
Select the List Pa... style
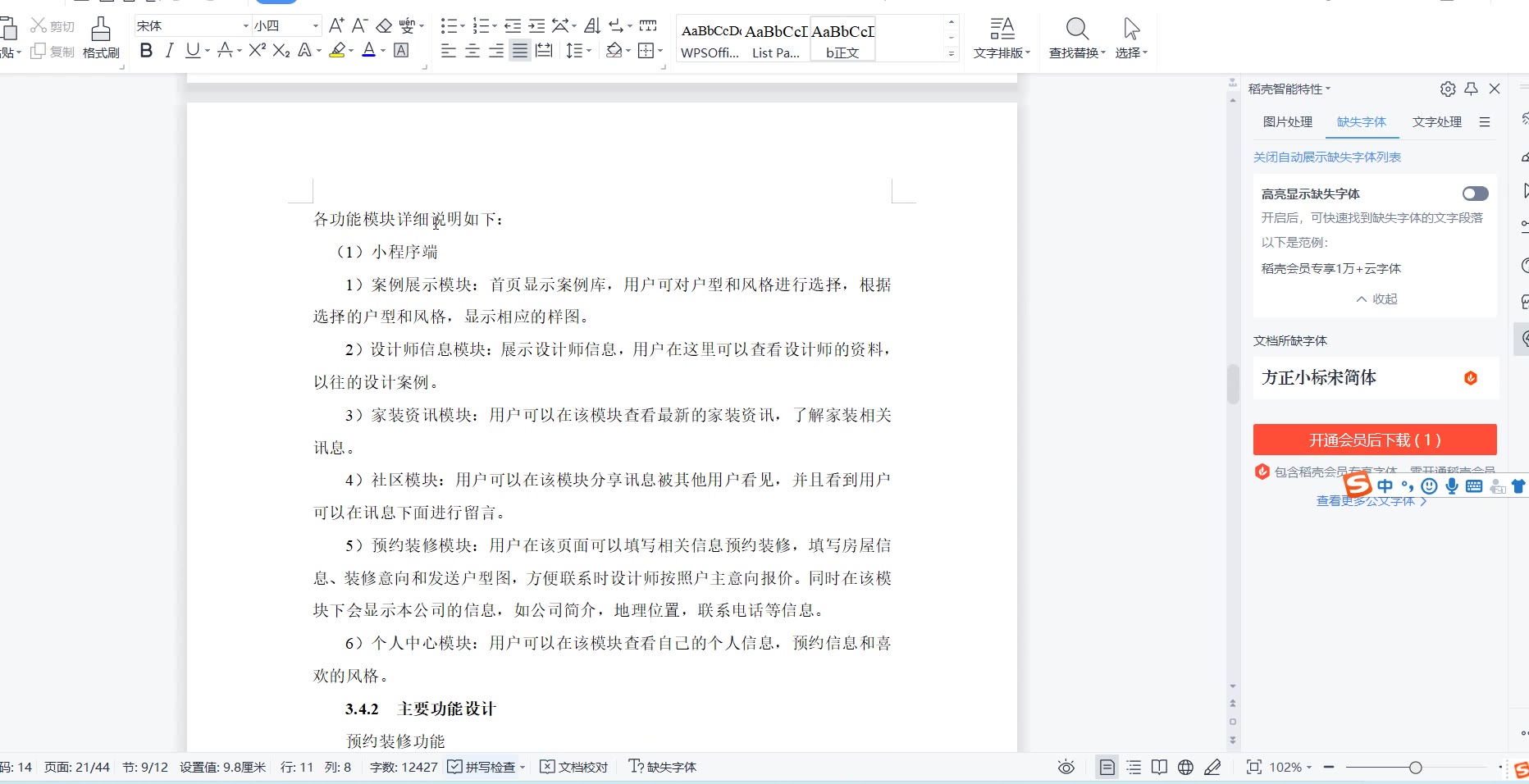776,39
